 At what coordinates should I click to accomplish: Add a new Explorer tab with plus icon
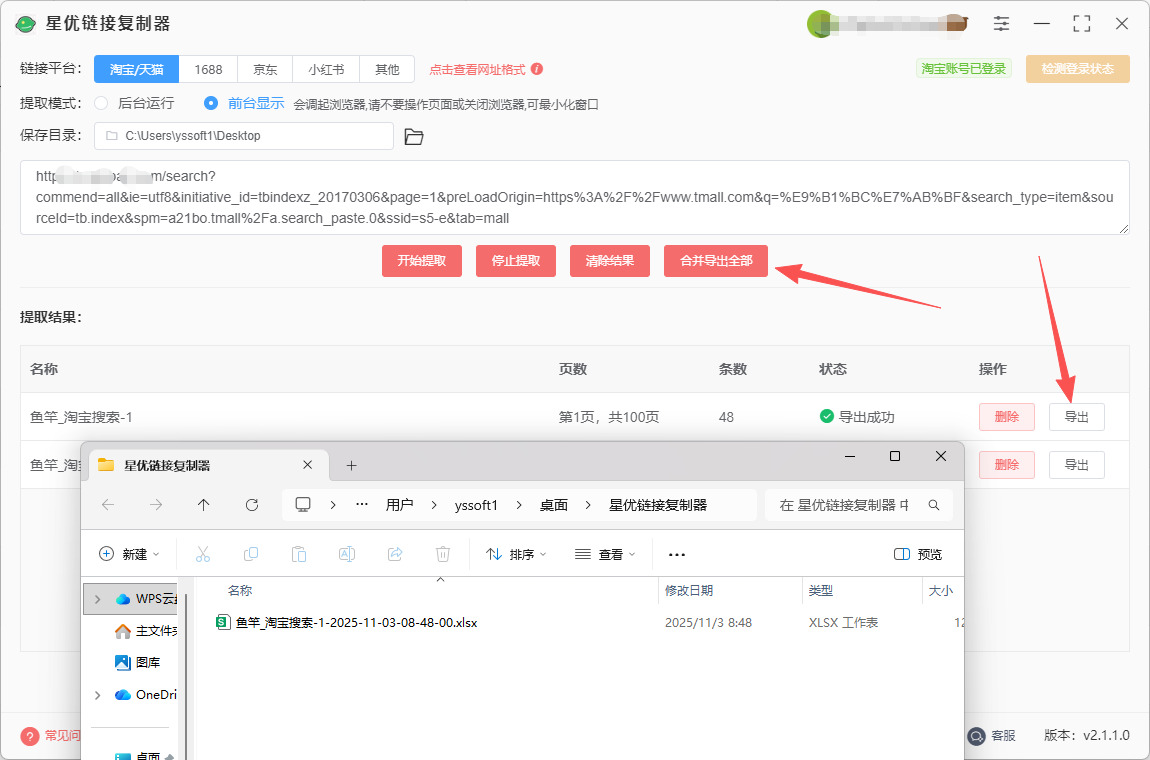pos(351,465)
